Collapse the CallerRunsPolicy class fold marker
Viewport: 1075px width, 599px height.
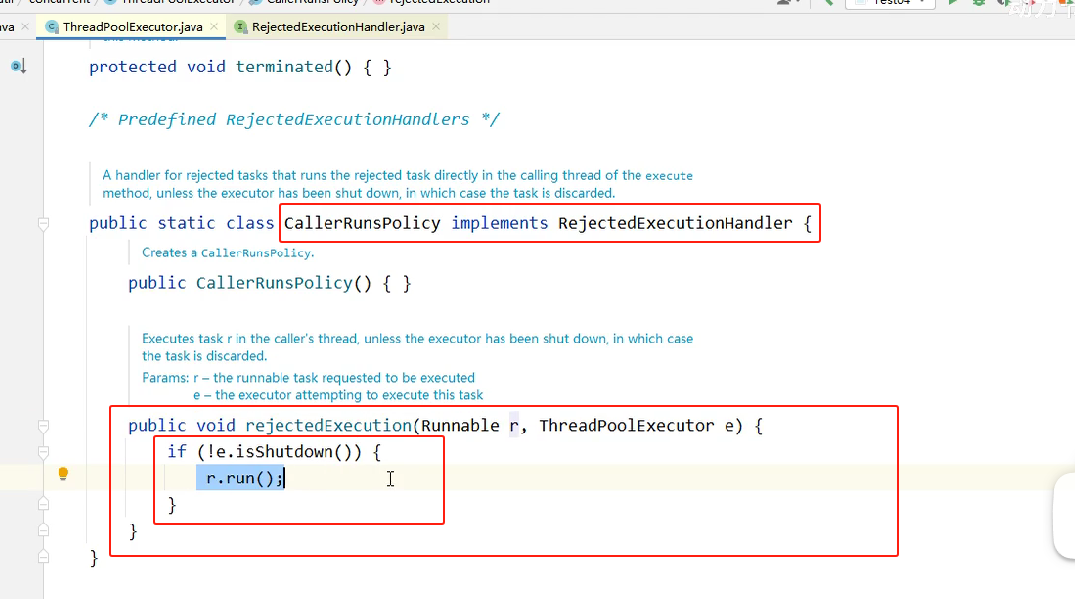click(43, 223)
